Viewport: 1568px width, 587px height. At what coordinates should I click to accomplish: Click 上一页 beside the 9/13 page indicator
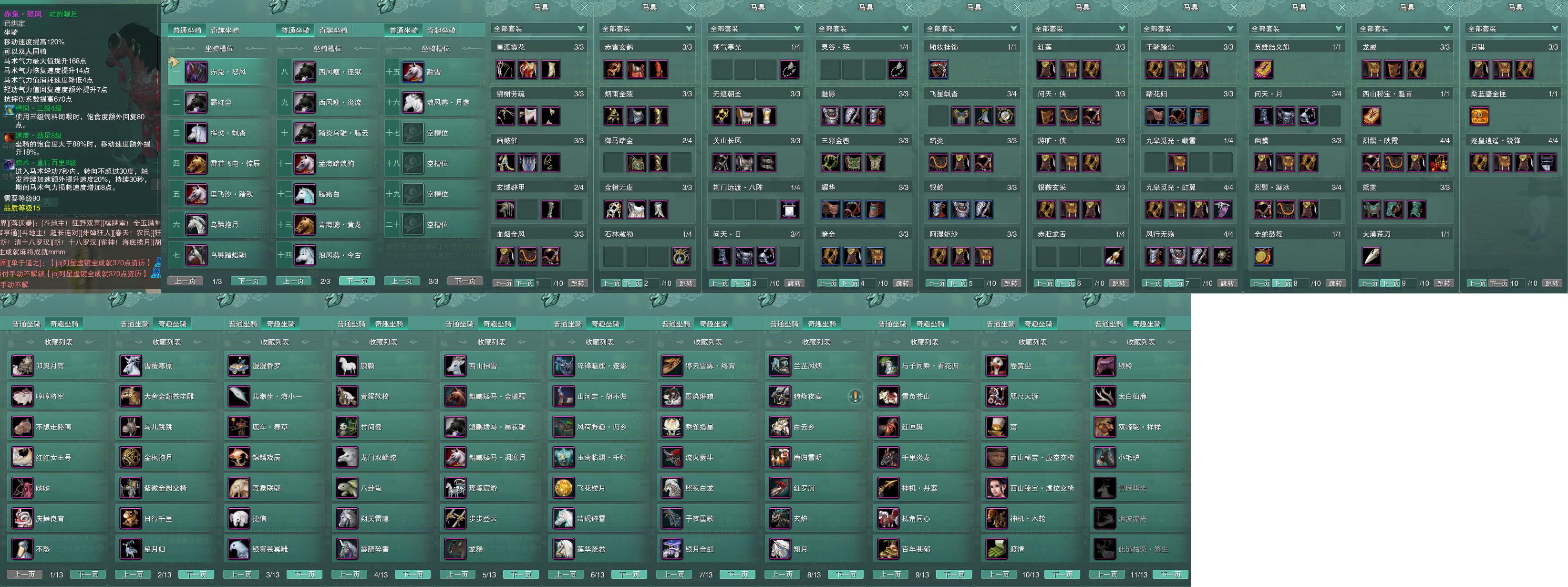click(x=890, y=575)
